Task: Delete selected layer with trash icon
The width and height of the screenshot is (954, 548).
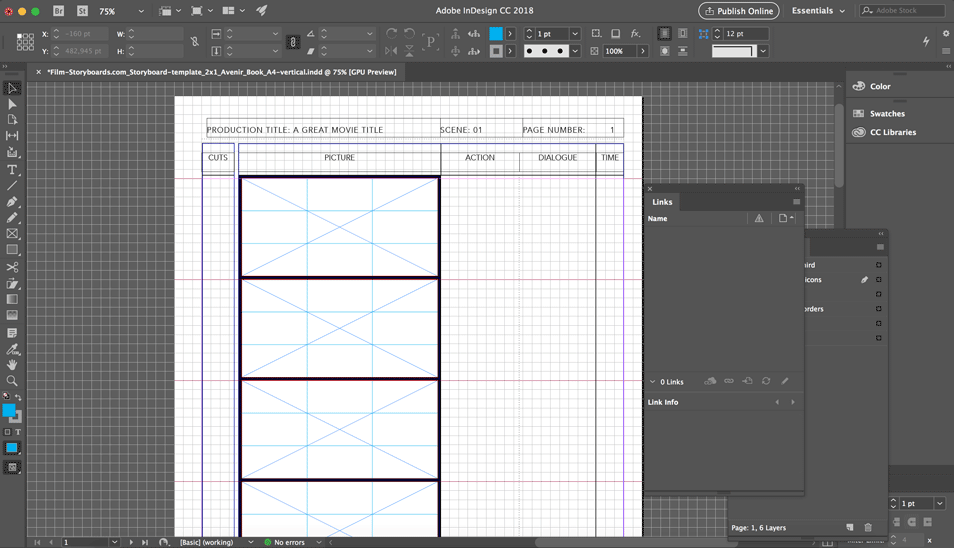Action: point(868,527)
